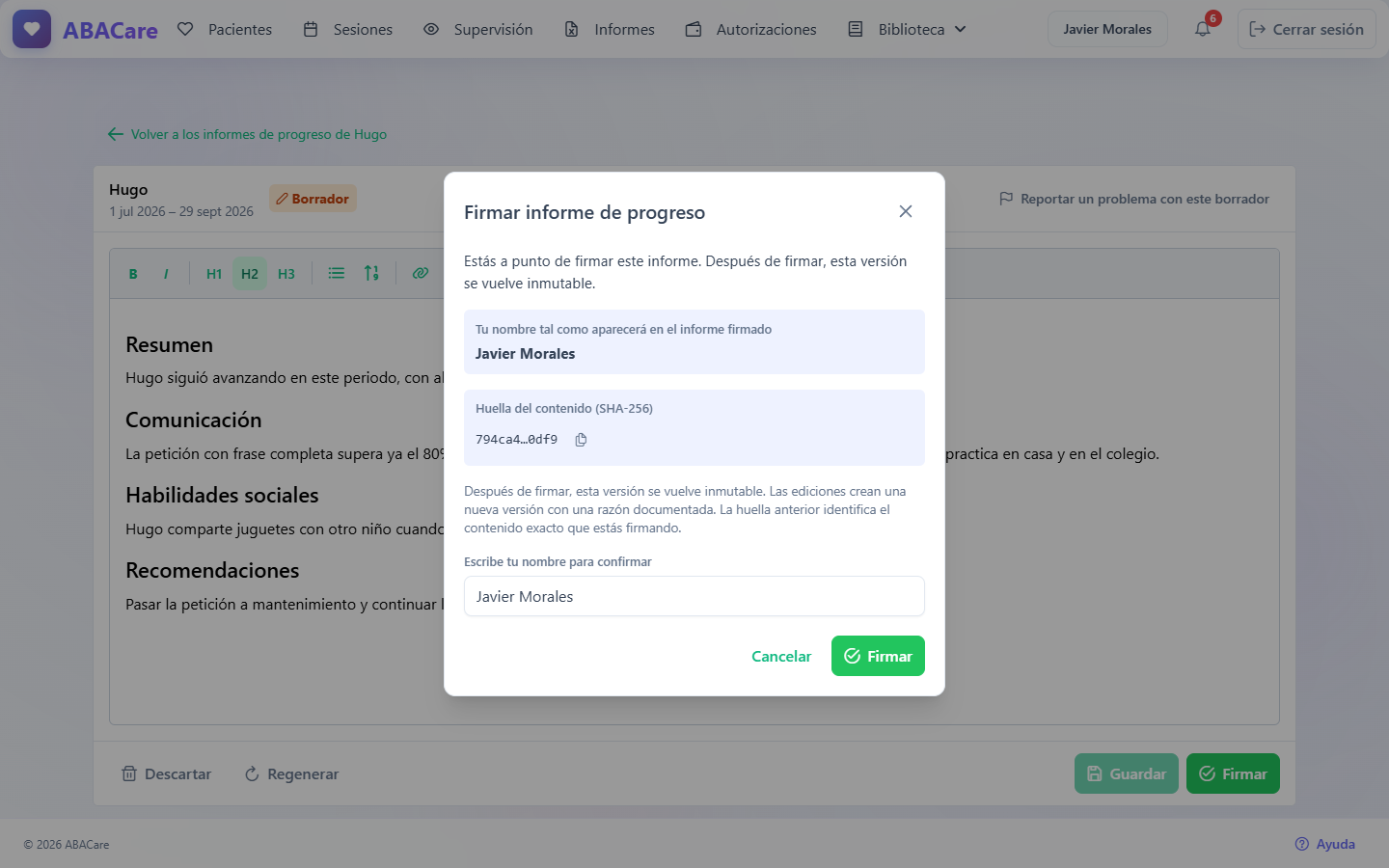Toggle the active H2 heading style
1389x868 pixels.
click(x=250, y=274)
